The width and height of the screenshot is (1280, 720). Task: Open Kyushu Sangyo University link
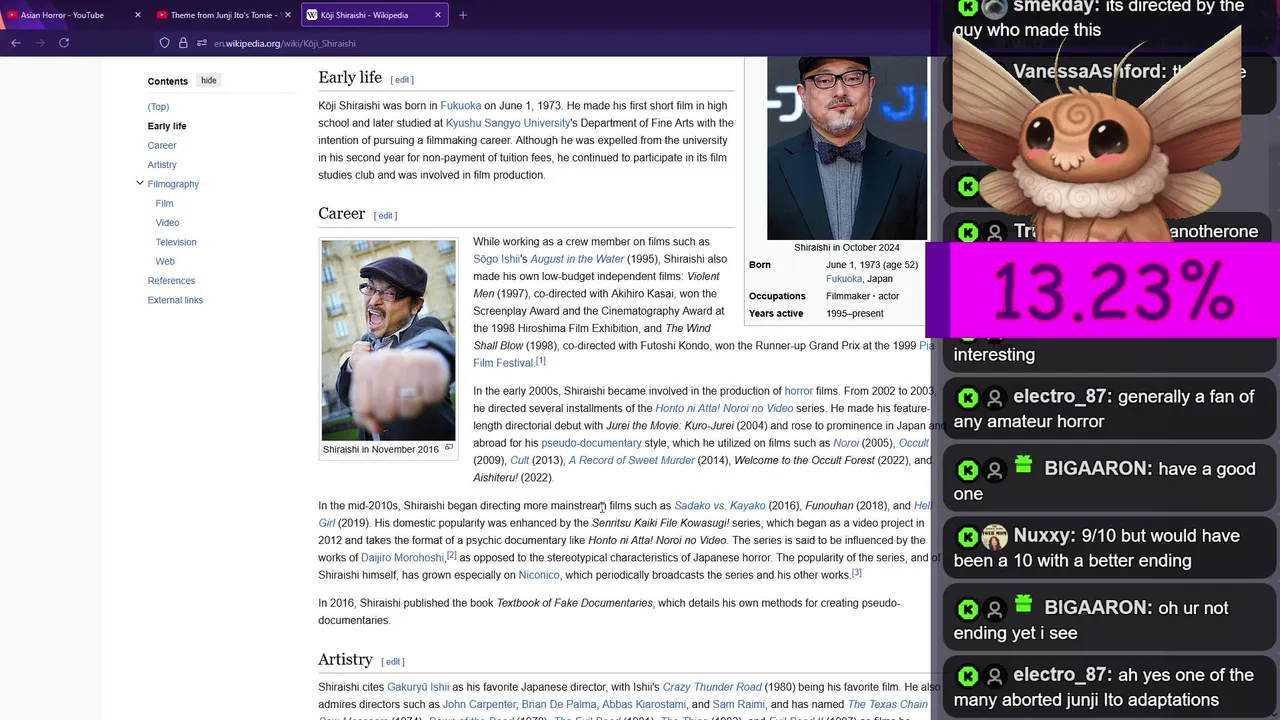click(507, 123)
